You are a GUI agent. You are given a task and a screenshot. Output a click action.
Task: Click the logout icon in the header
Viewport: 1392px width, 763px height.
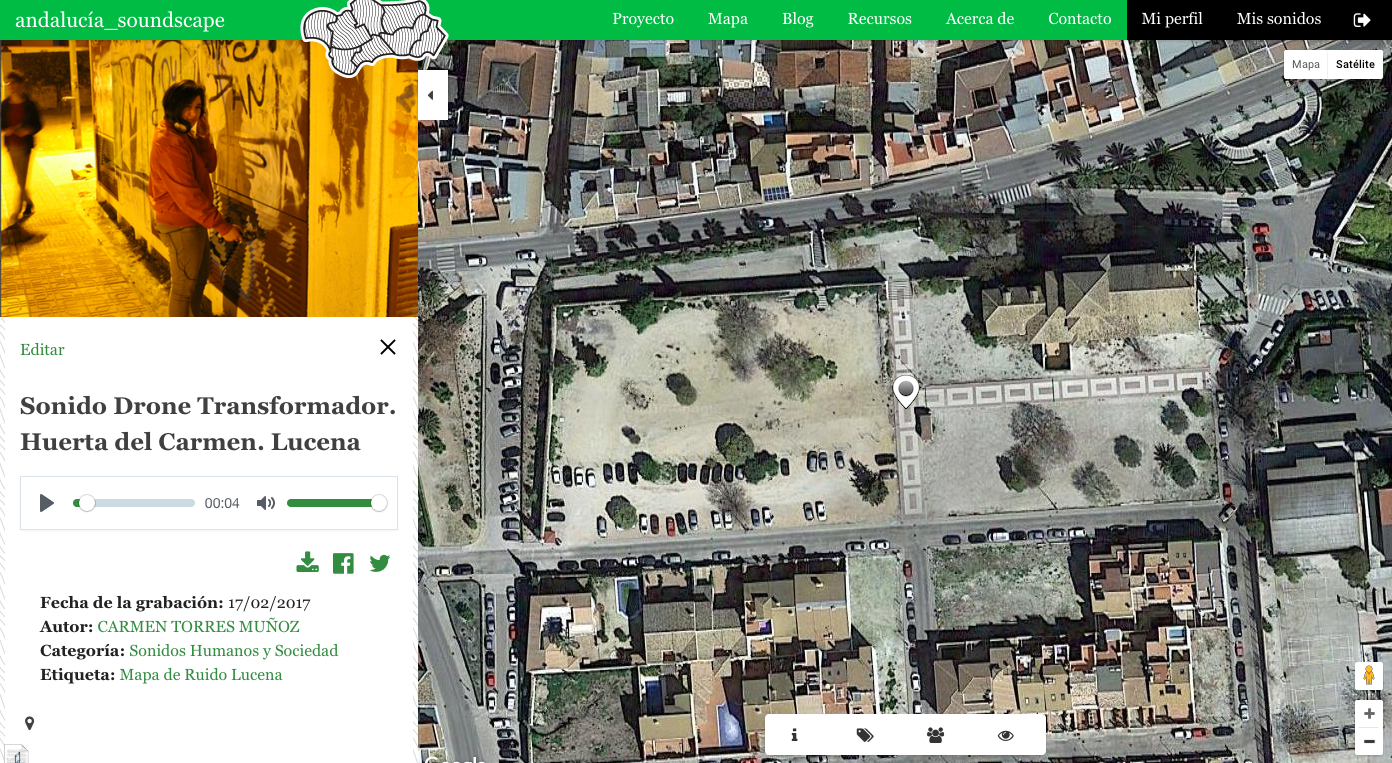[1362, 20]
